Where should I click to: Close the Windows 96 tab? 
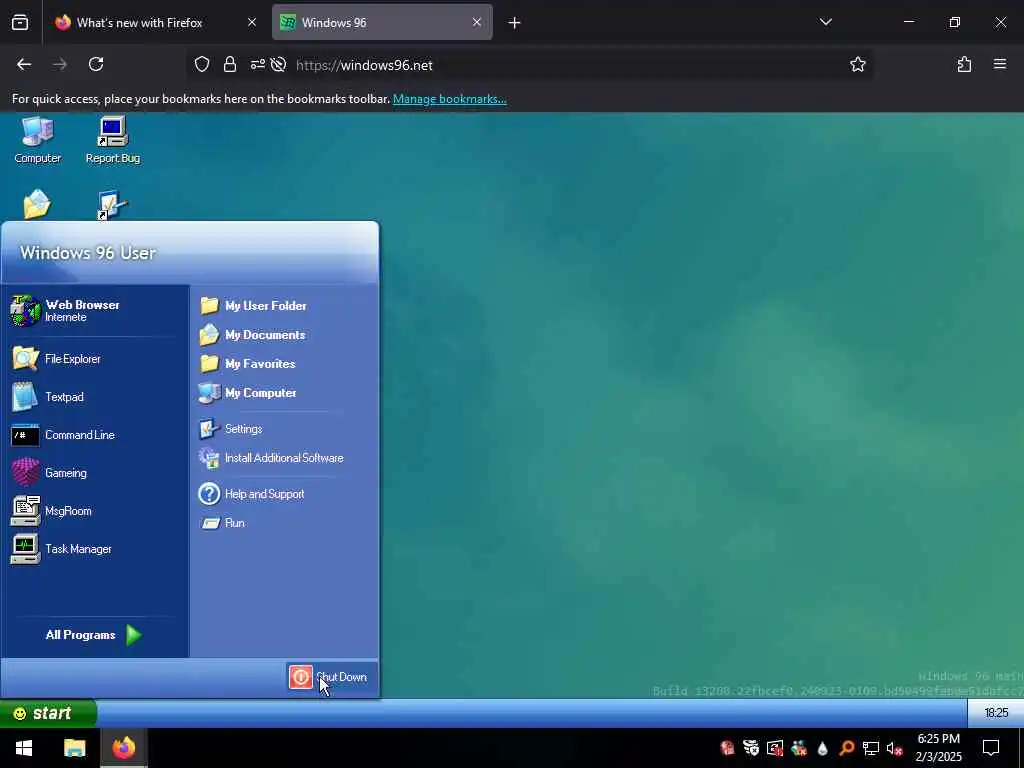coord(477,22)
